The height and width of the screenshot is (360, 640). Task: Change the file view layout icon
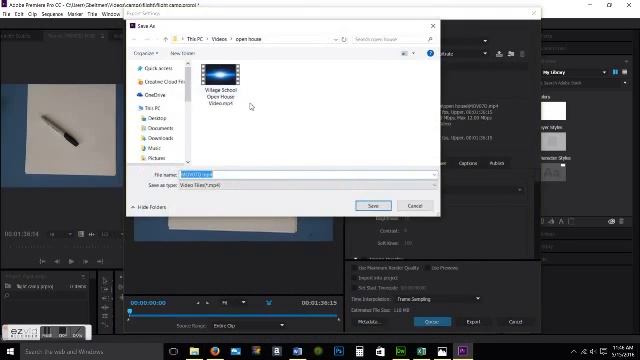tap(404, 53)
